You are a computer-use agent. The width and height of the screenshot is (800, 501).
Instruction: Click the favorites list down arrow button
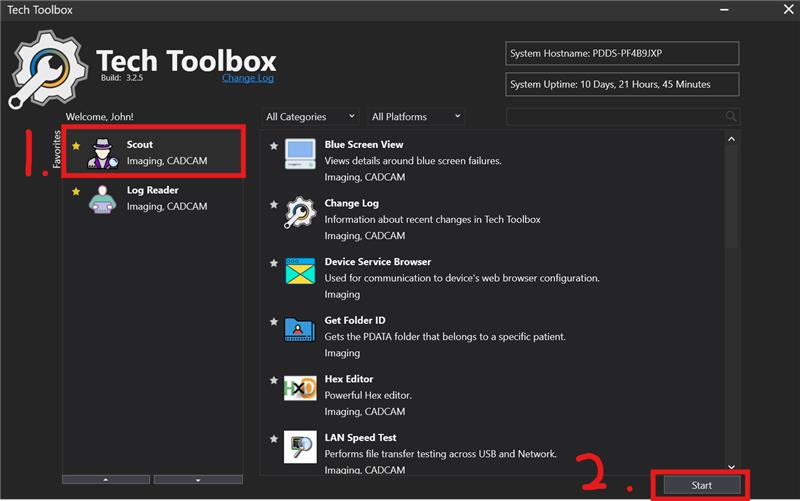point(198,480)
